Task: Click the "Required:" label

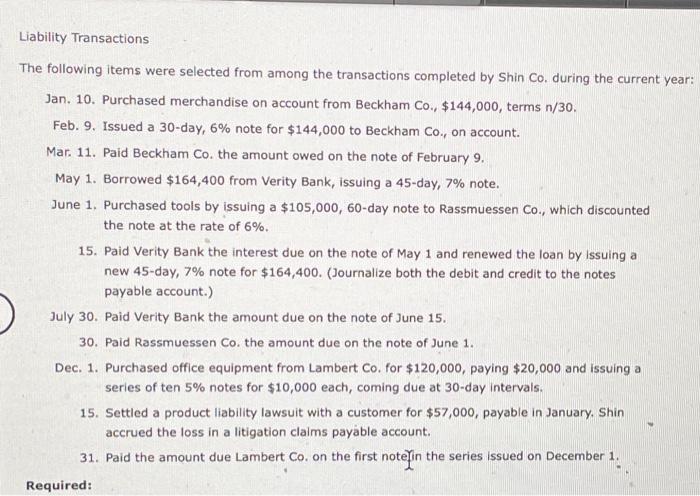Action: (59, 485)
